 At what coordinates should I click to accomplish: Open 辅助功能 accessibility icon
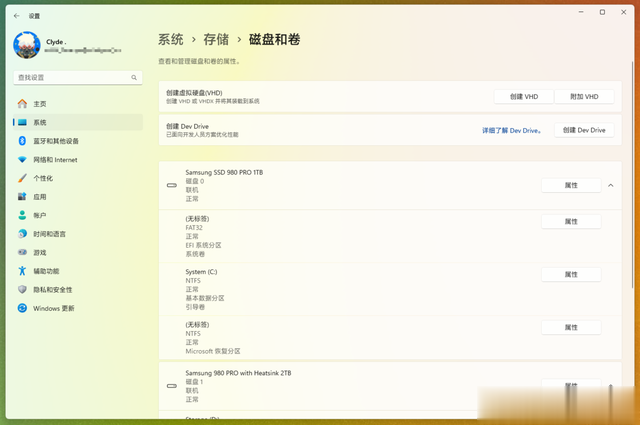tap(22, 271)
